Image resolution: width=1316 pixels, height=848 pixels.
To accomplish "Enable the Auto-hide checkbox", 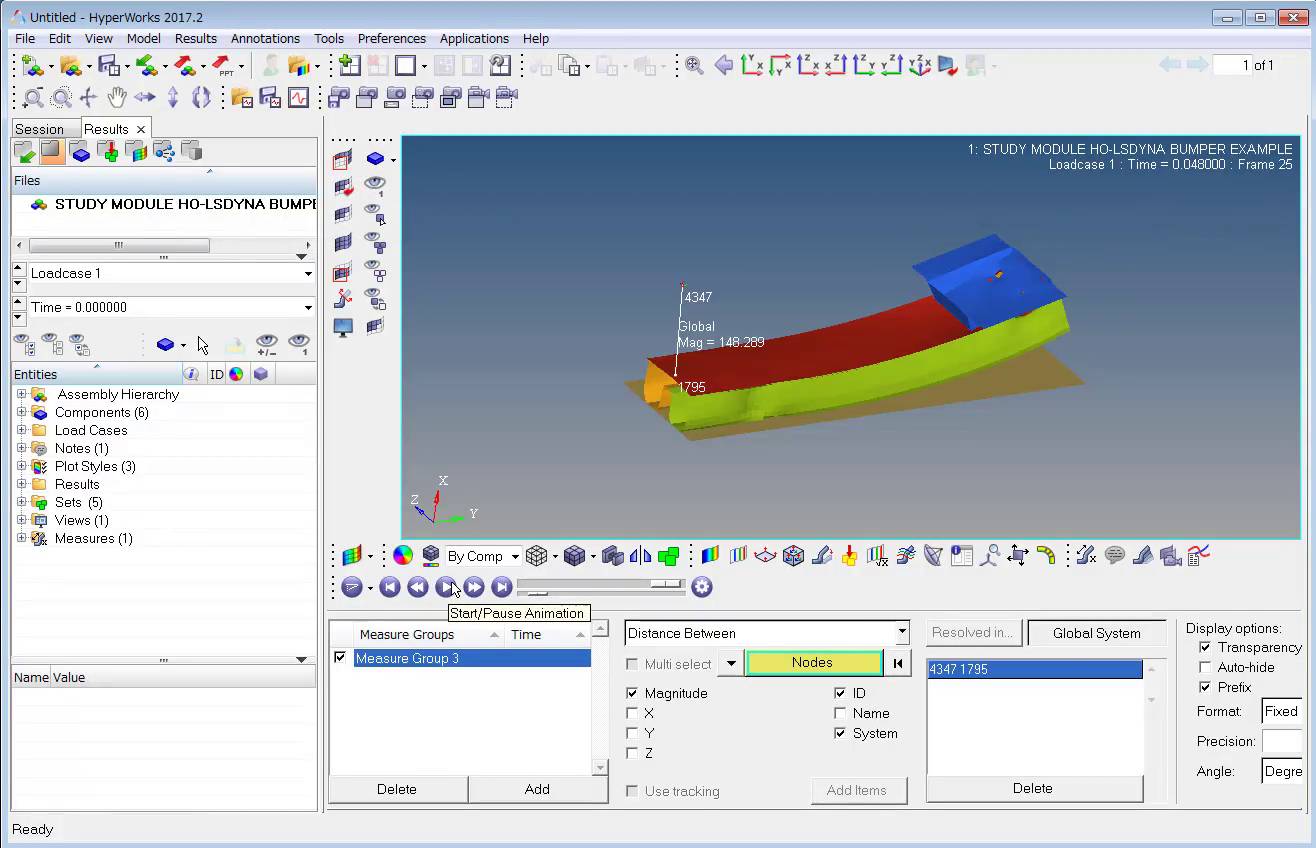I will coord(1205,667).
